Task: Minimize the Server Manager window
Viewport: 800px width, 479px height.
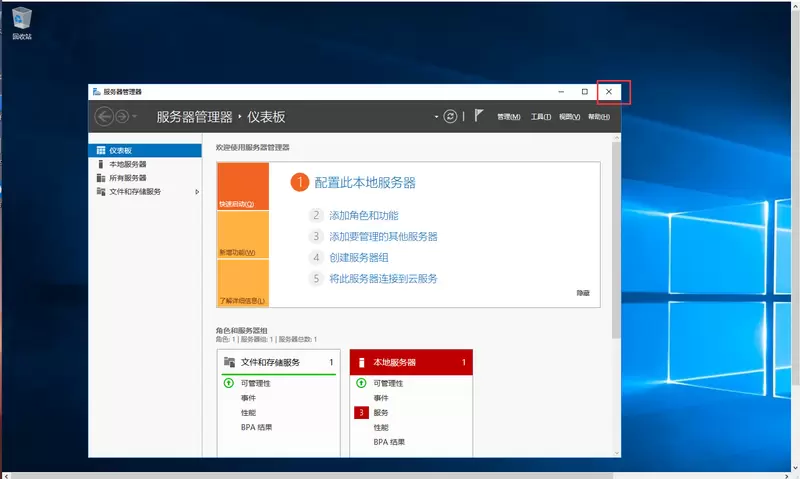Action: (561, 92)
